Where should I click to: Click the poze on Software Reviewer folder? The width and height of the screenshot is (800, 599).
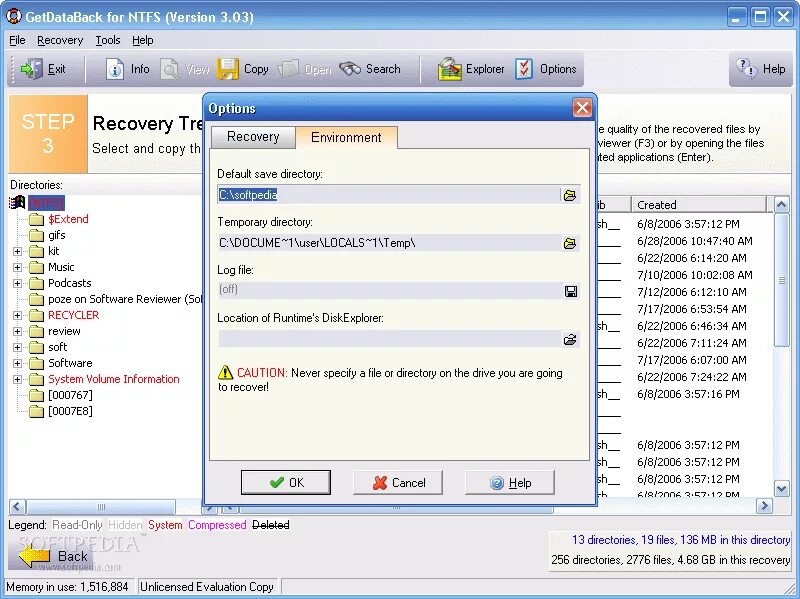(x=36, y=300)
